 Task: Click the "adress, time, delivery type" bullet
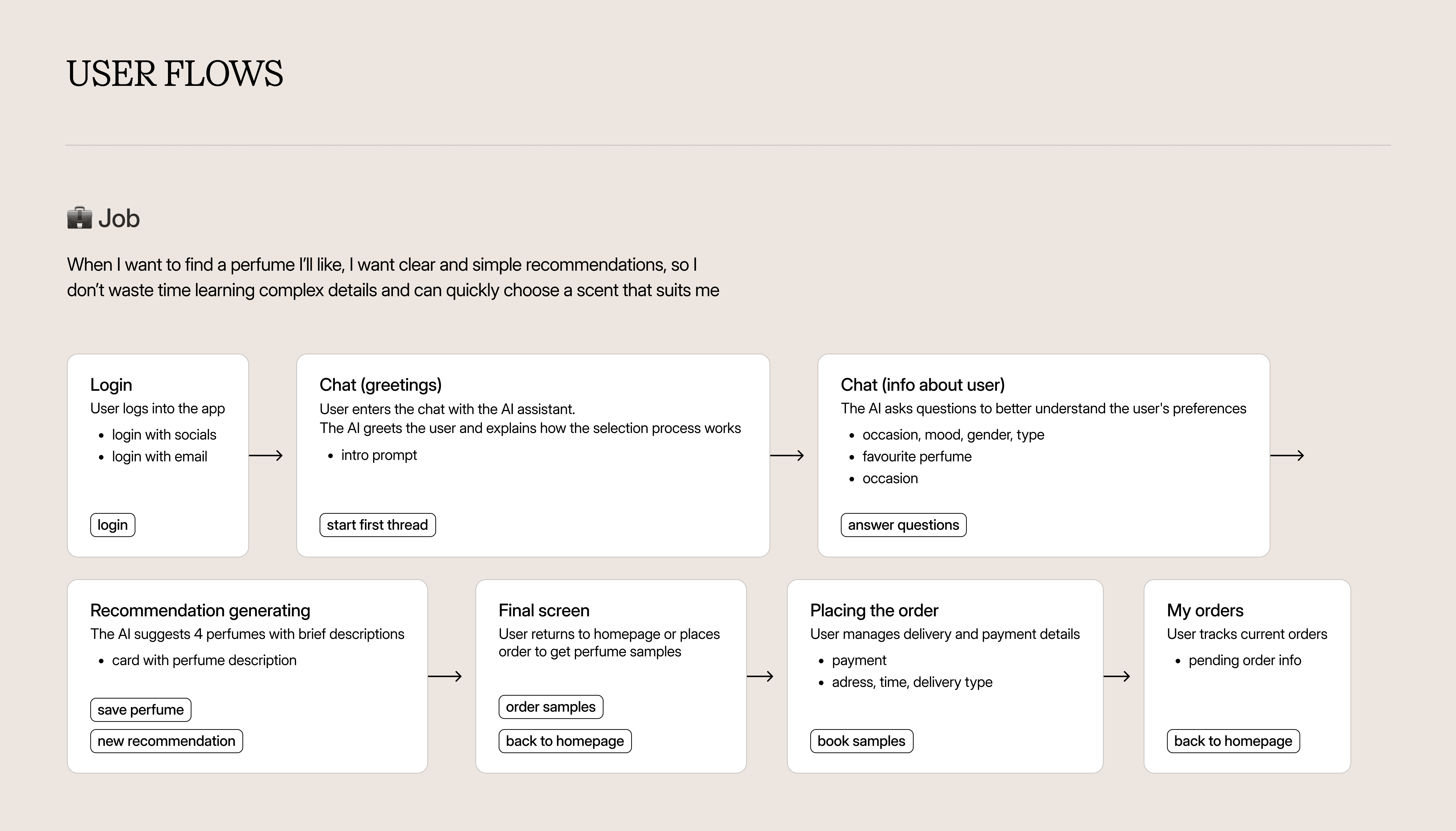(912, 682)
